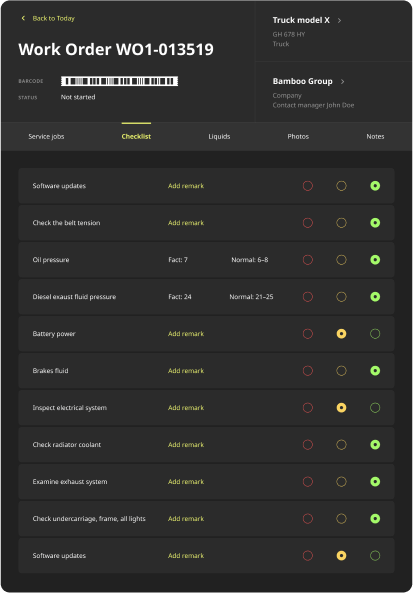
Task: Click yellow radio for Inspect electrical system
Action: point(342,408)
